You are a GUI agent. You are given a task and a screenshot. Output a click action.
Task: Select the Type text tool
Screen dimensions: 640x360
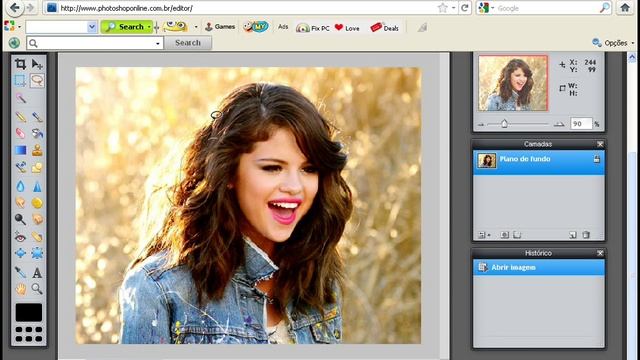pos(37,272)
